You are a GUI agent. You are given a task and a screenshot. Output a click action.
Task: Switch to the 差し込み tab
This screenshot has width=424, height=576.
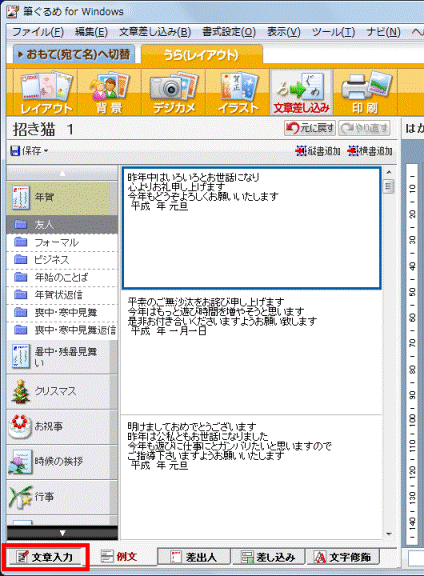pyautogui.click(x=268, y=557)
